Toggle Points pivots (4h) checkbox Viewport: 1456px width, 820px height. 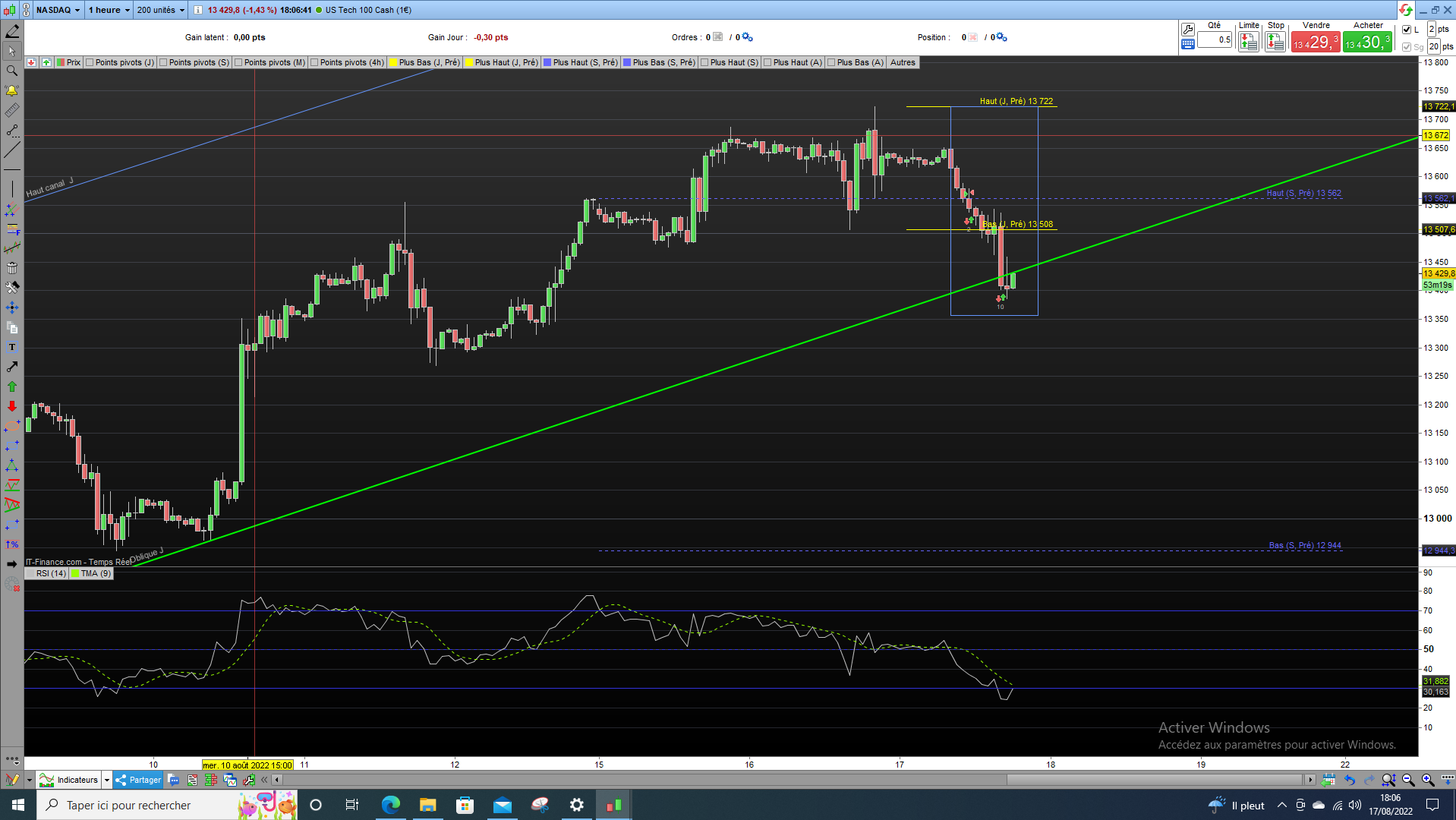314,62
